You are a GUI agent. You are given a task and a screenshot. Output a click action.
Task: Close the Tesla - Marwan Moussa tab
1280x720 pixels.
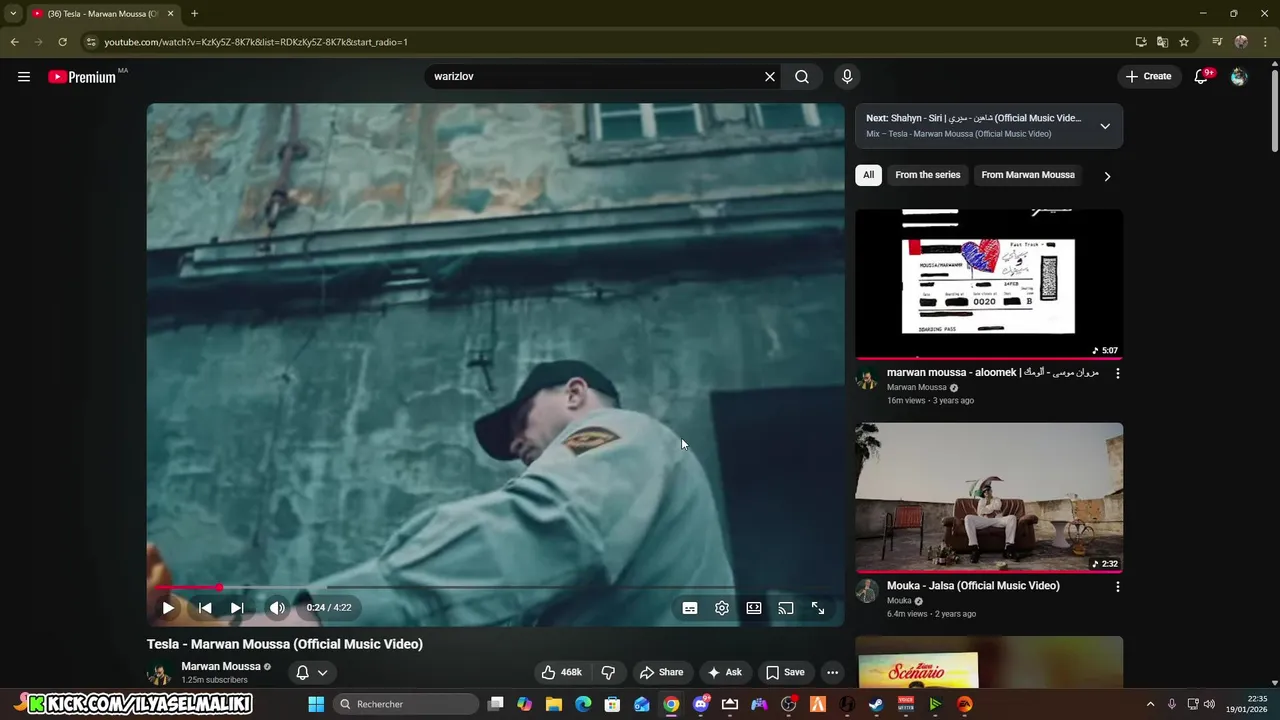pos(170,14)
